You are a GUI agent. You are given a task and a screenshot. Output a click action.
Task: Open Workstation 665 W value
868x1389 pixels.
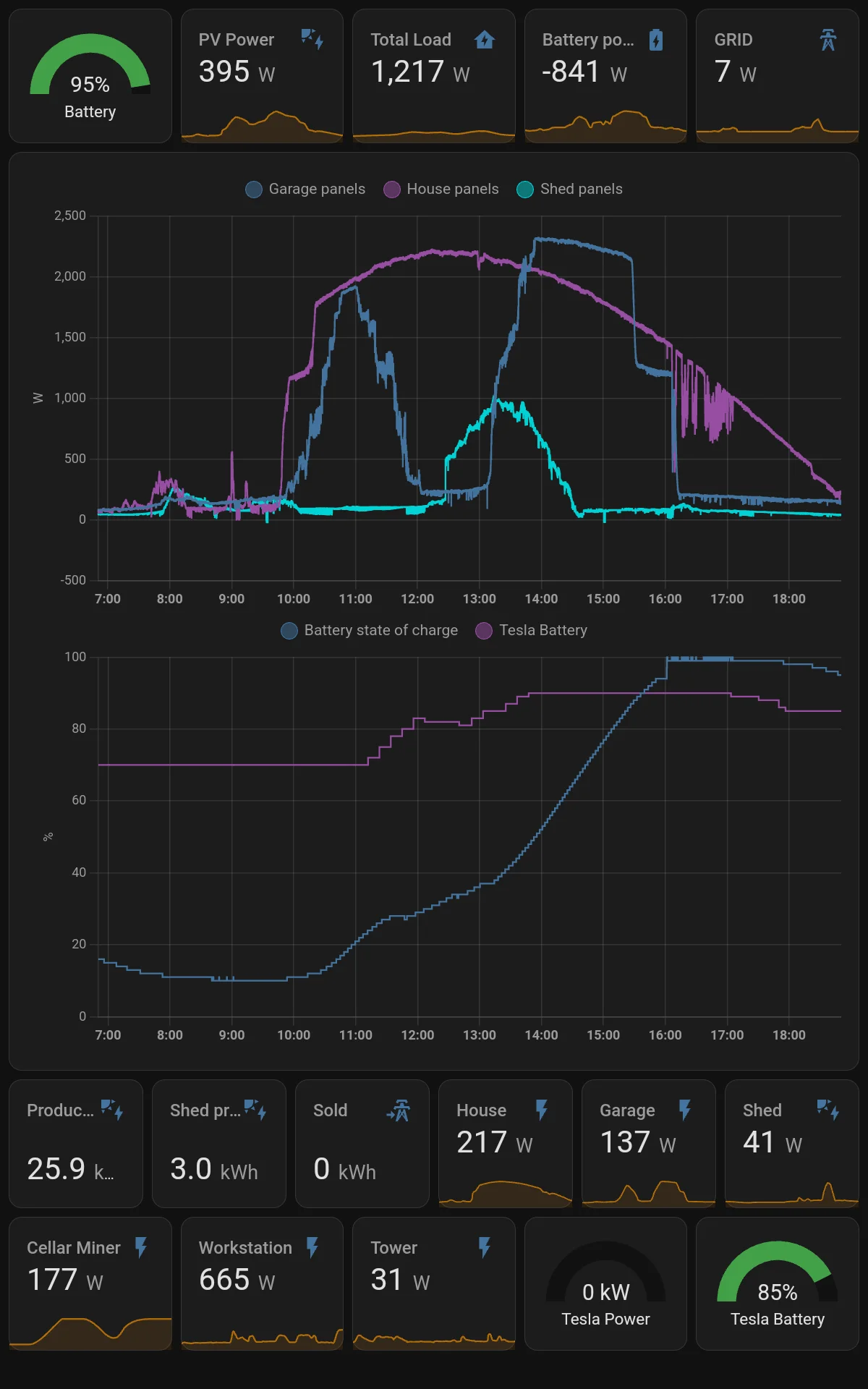[x=237, y=1280]
